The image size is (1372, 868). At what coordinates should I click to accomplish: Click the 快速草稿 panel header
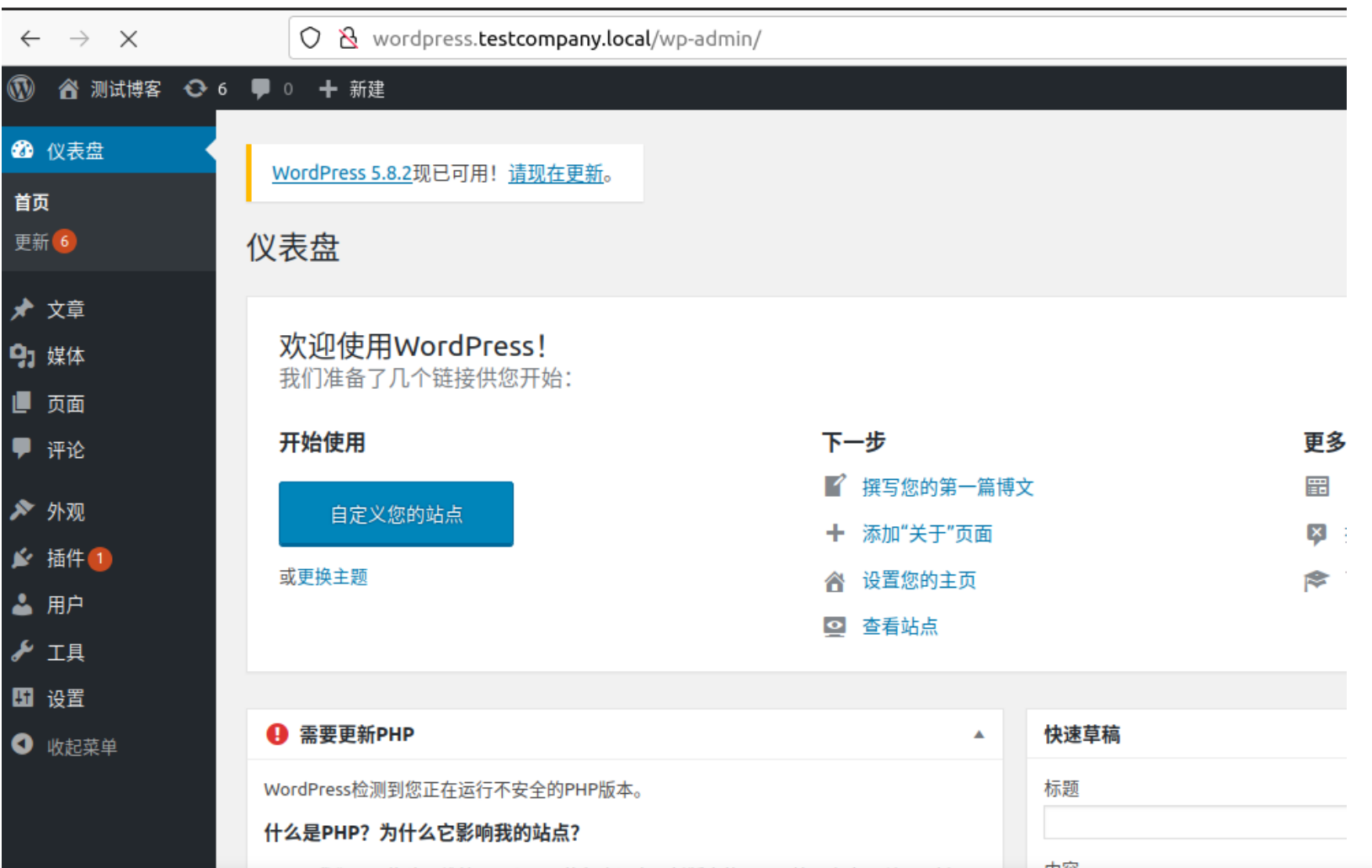(x=1186, y=734)
